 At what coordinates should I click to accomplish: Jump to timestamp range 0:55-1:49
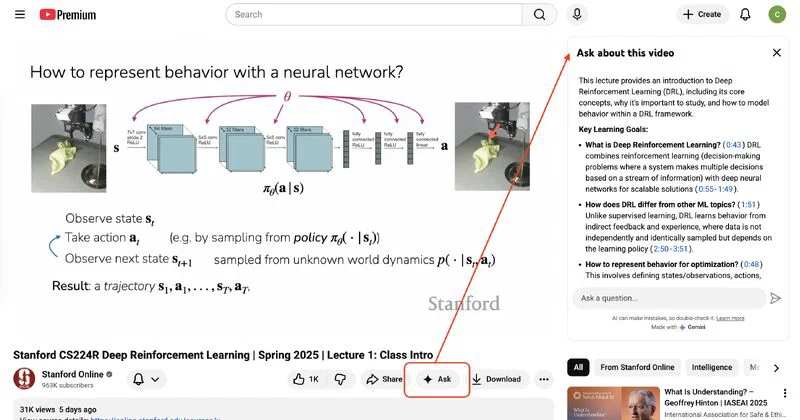[716, 189]
